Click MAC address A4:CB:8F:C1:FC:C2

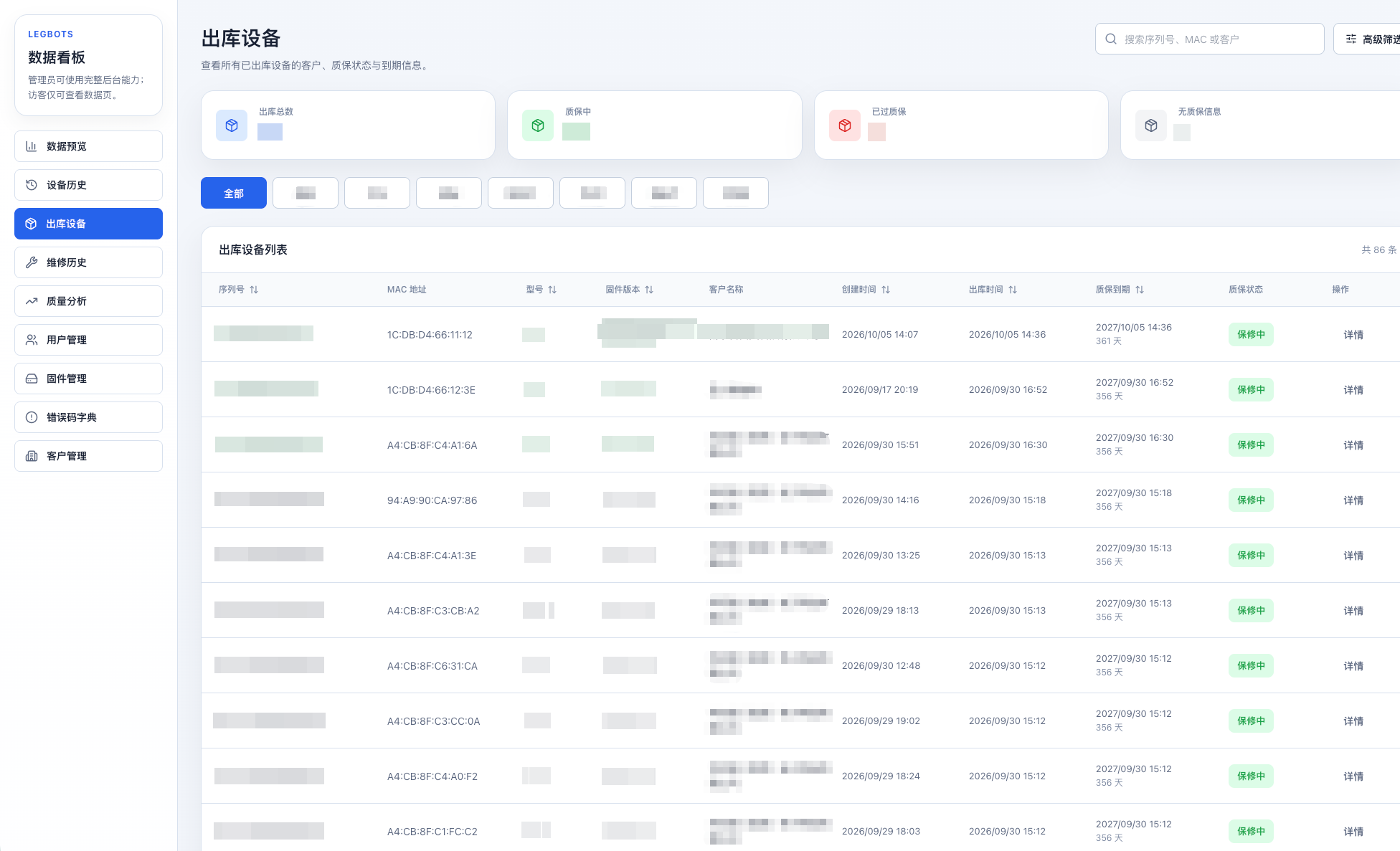point(432,832)
